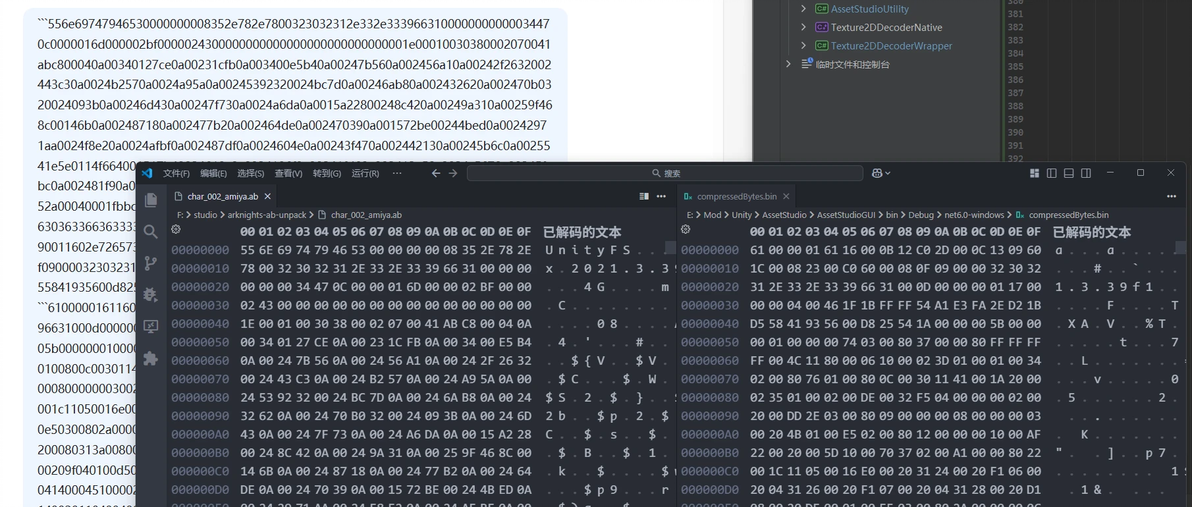
Task: Click offset row 00000080 in right hex editor
Action: point(710,398)
